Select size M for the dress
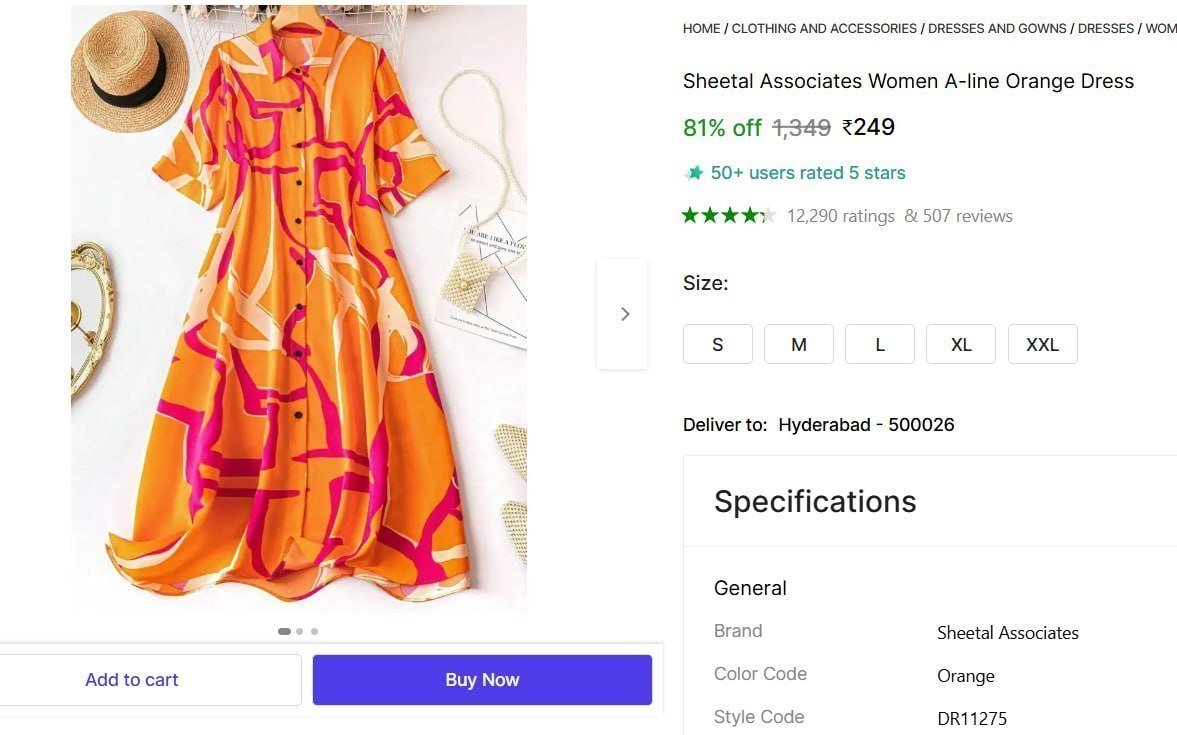1177x735 pixels. [x=798, y=344]
